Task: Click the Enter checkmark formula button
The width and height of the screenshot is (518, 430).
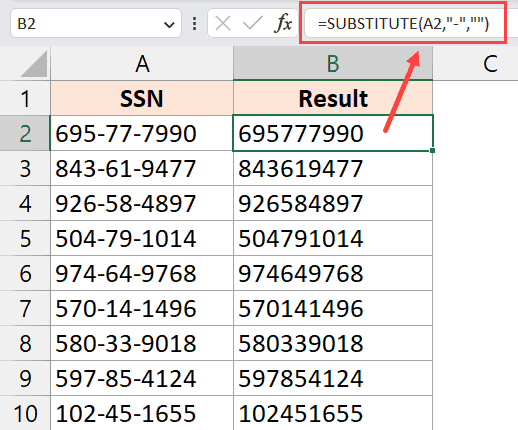Action: tap(252, 24)
